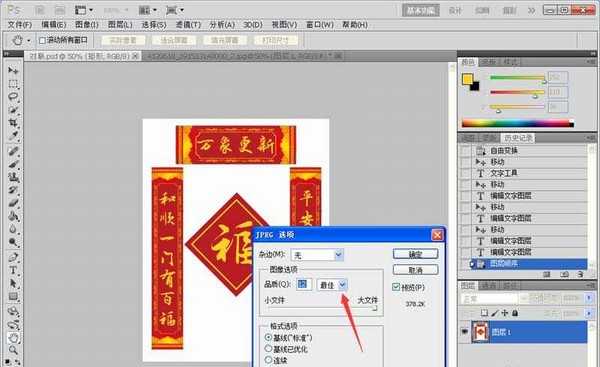The width and height of the screenshot is (600, 367).
Task: Select the Clone Stamp tool
Action: [x=13, y=177]
